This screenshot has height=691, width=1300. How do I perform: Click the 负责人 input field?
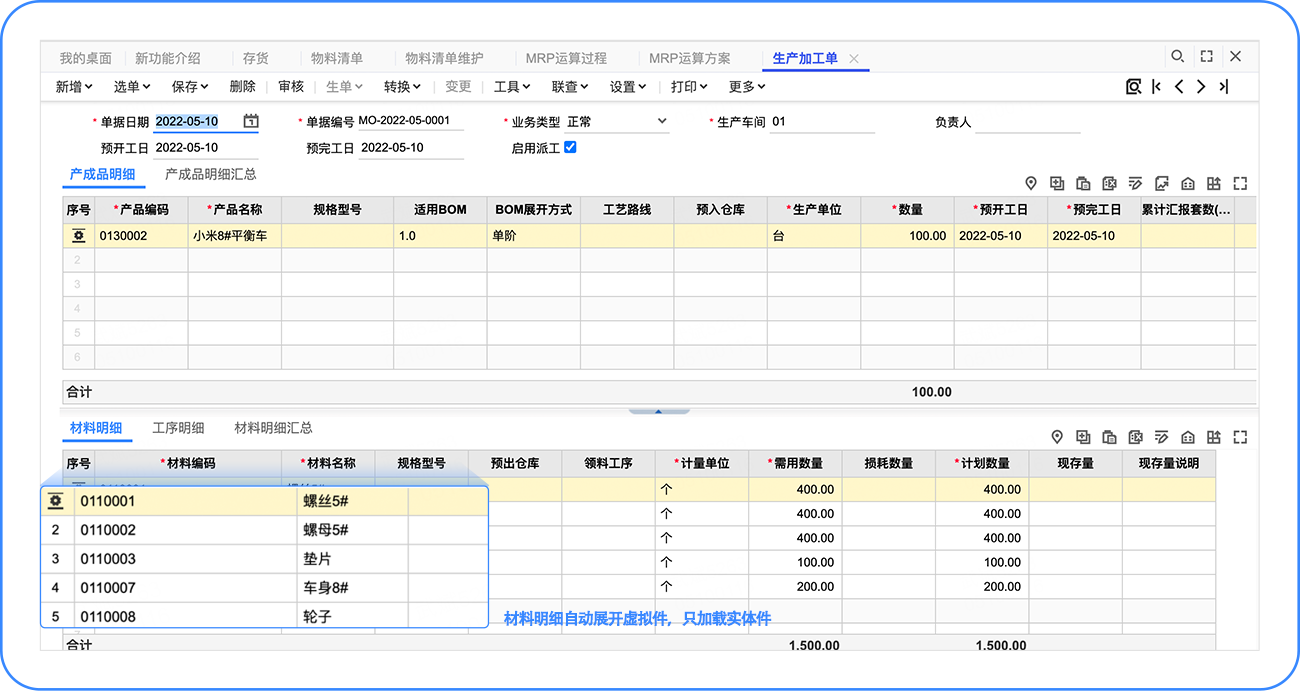[1028, 123]
